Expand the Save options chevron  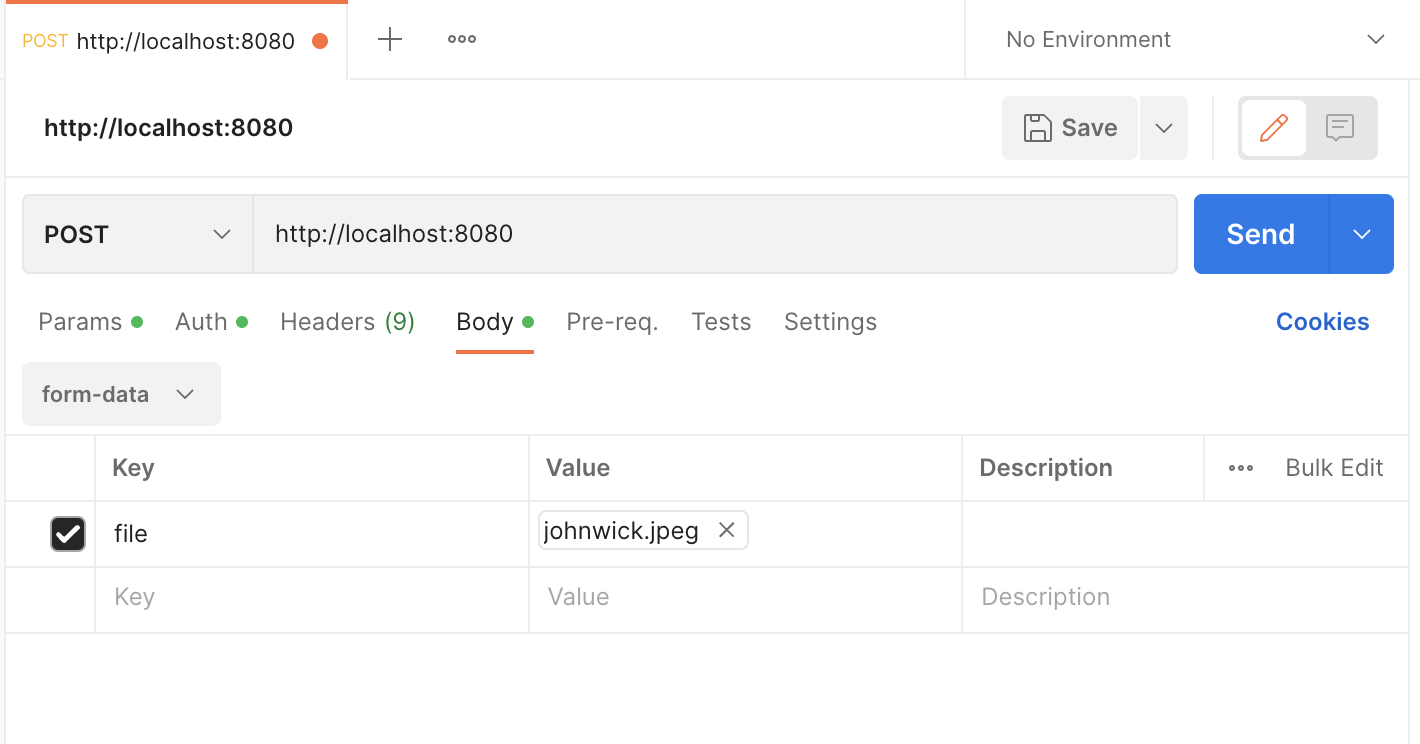[1163, 128]
